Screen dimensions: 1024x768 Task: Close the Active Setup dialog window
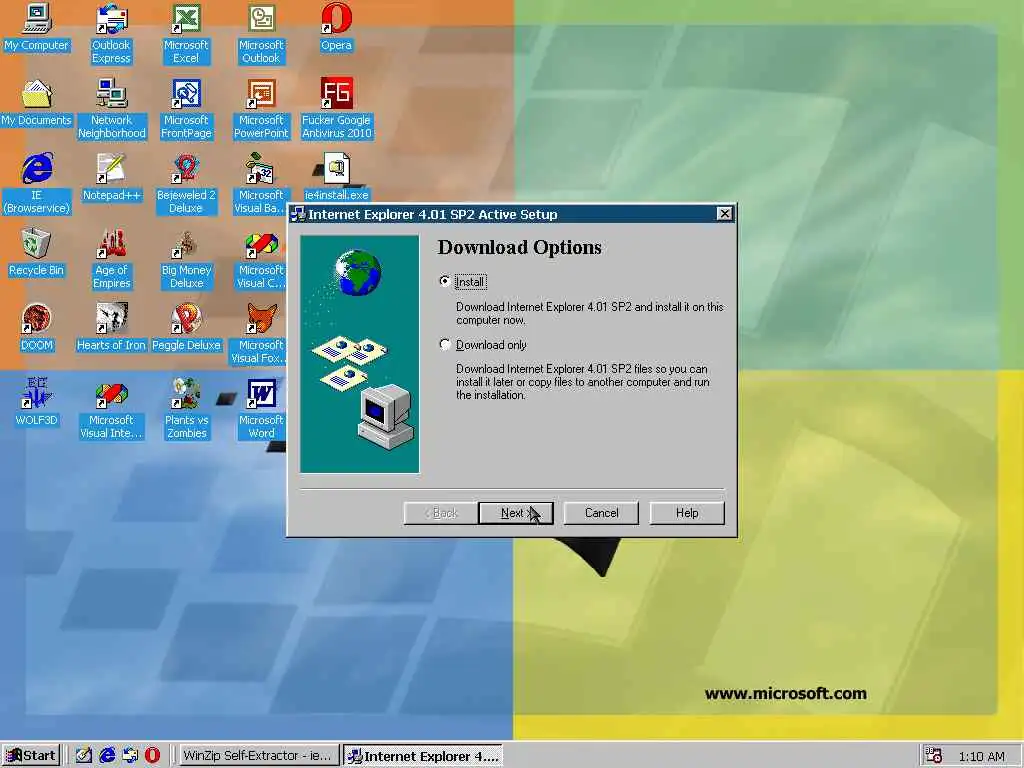(x=724, y=214)
